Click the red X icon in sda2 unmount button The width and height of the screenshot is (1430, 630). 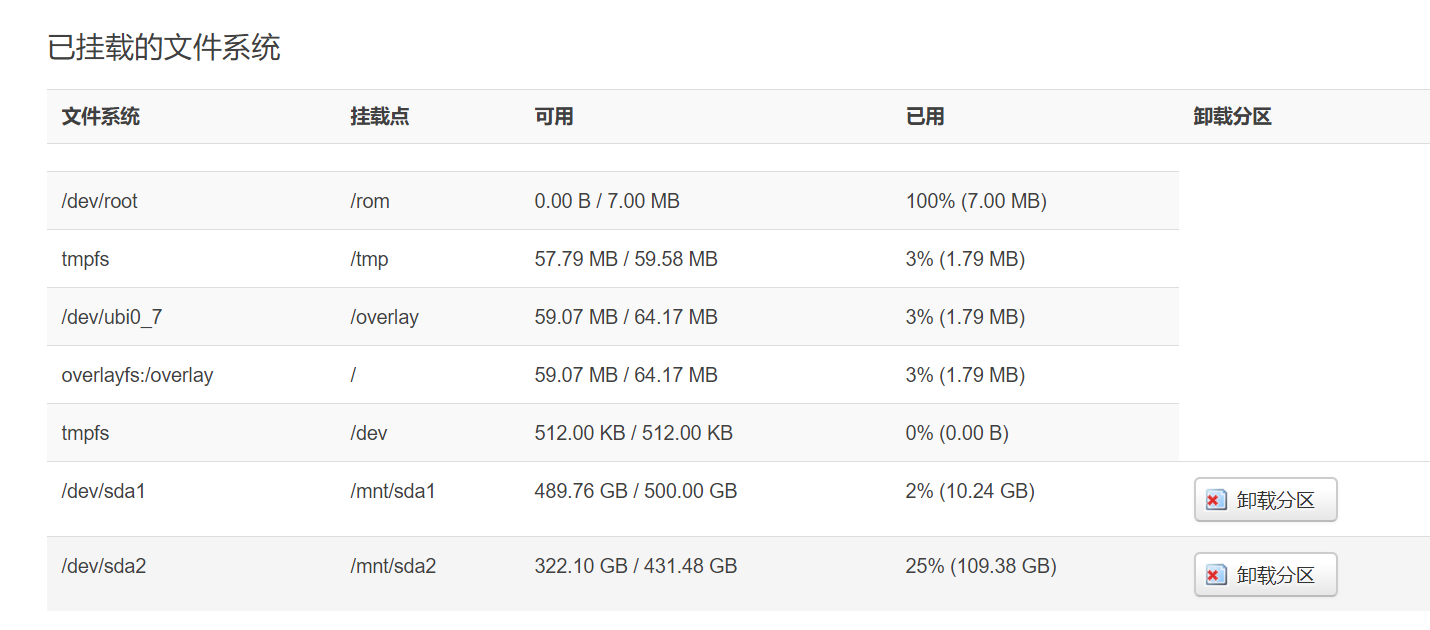pyautogui.click(x=1216, y=575)
